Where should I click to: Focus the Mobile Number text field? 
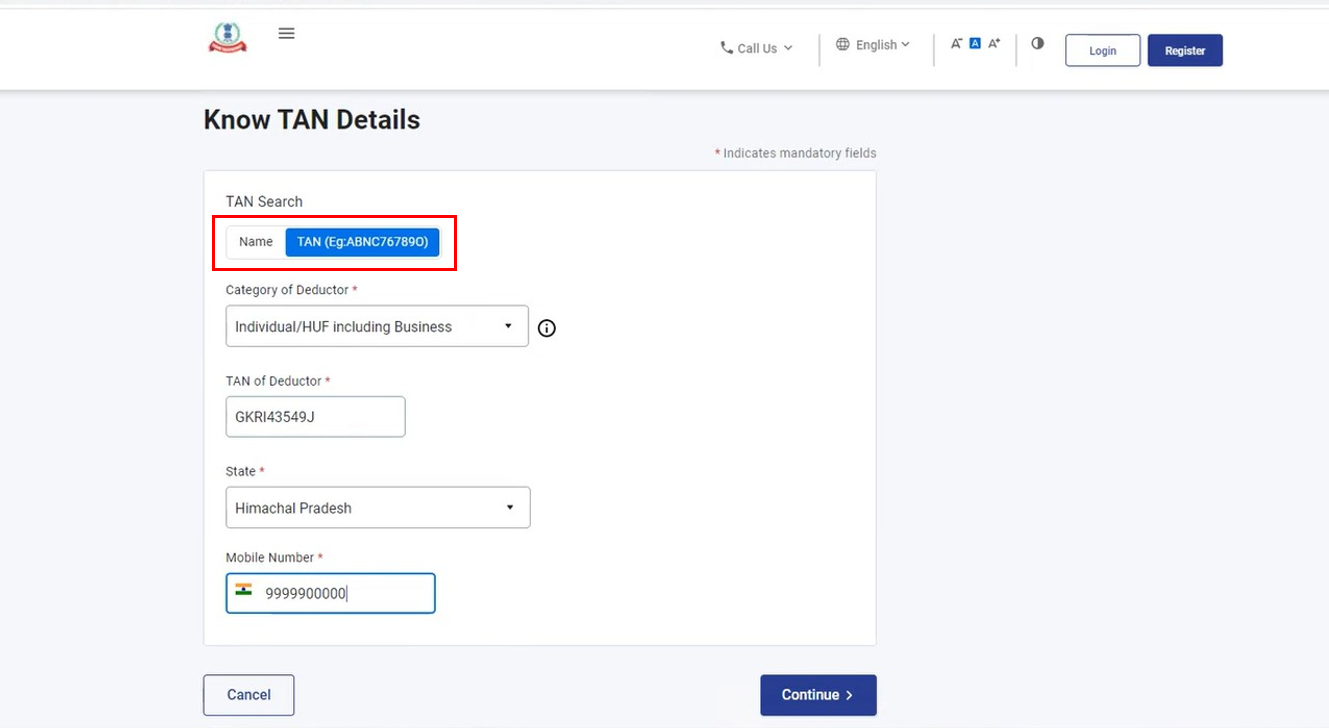[x=345, y=593]
